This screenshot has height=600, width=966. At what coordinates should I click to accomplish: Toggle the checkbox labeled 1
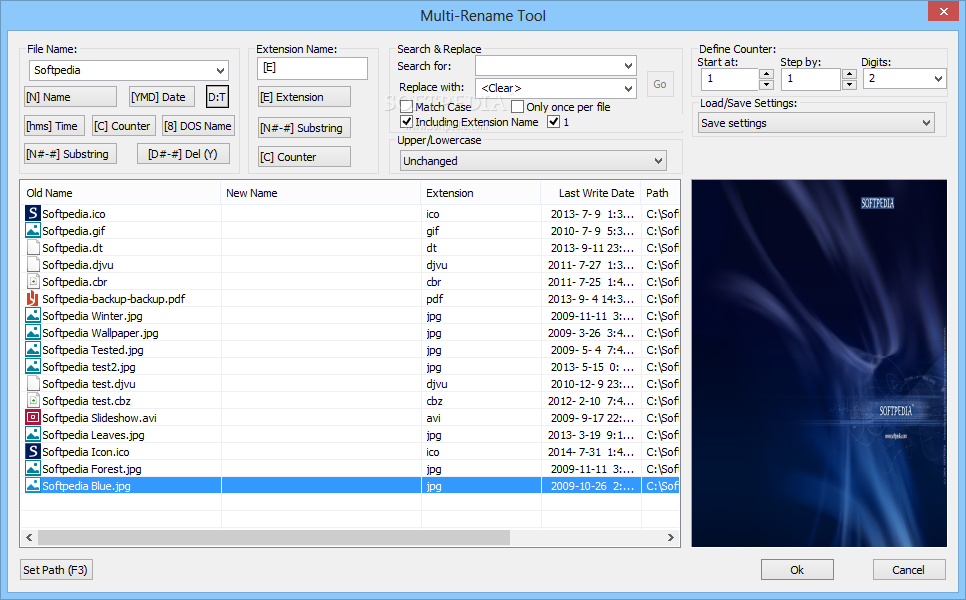(553, 122)
